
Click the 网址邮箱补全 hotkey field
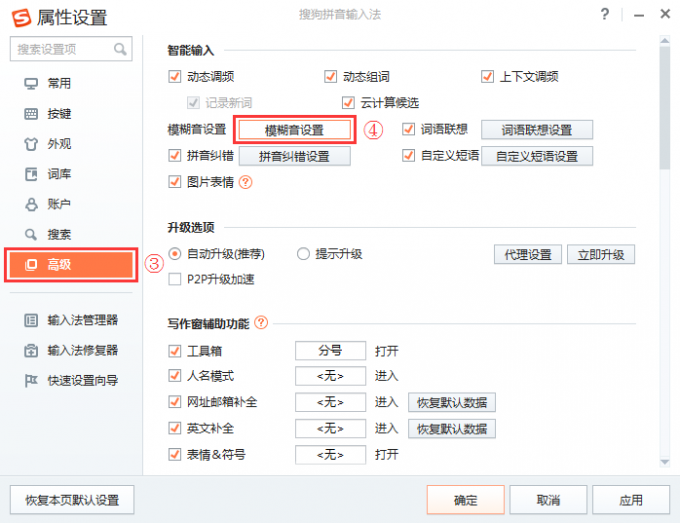330,402
